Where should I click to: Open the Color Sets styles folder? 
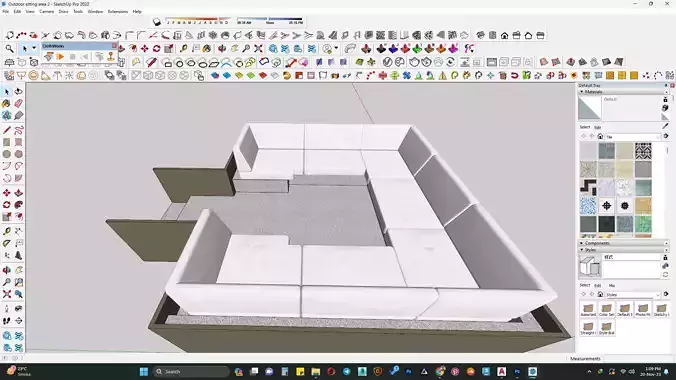[x=606, y=309]
